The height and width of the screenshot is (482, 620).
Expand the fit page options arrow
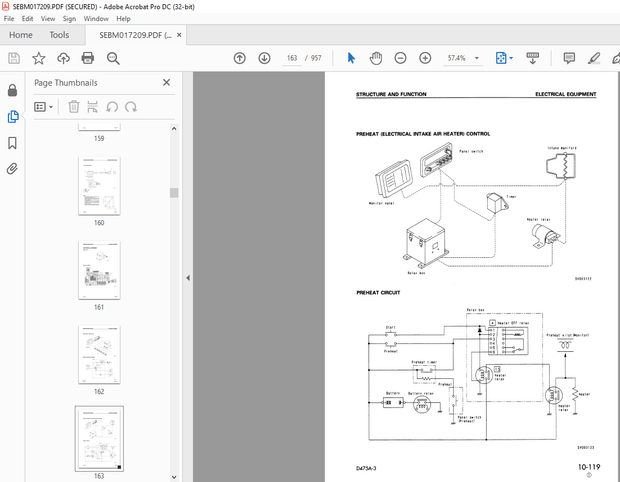tap(511, 58)
